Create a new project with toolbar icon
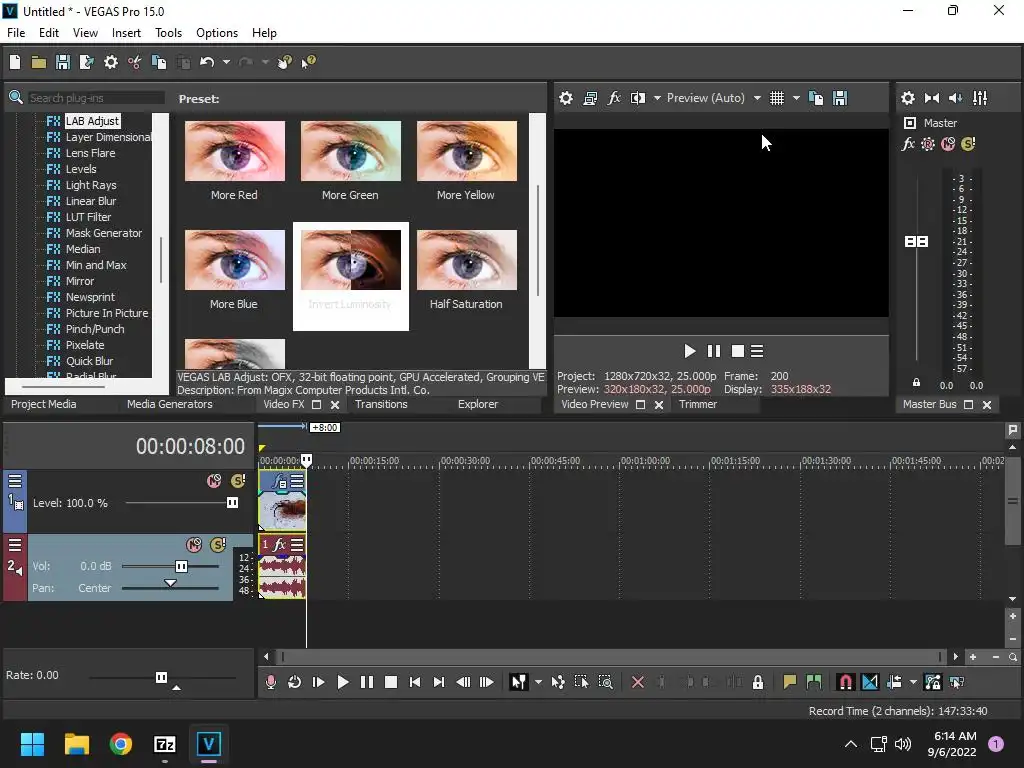Viewport: 1024px width, 768px height. pos(15,62)
